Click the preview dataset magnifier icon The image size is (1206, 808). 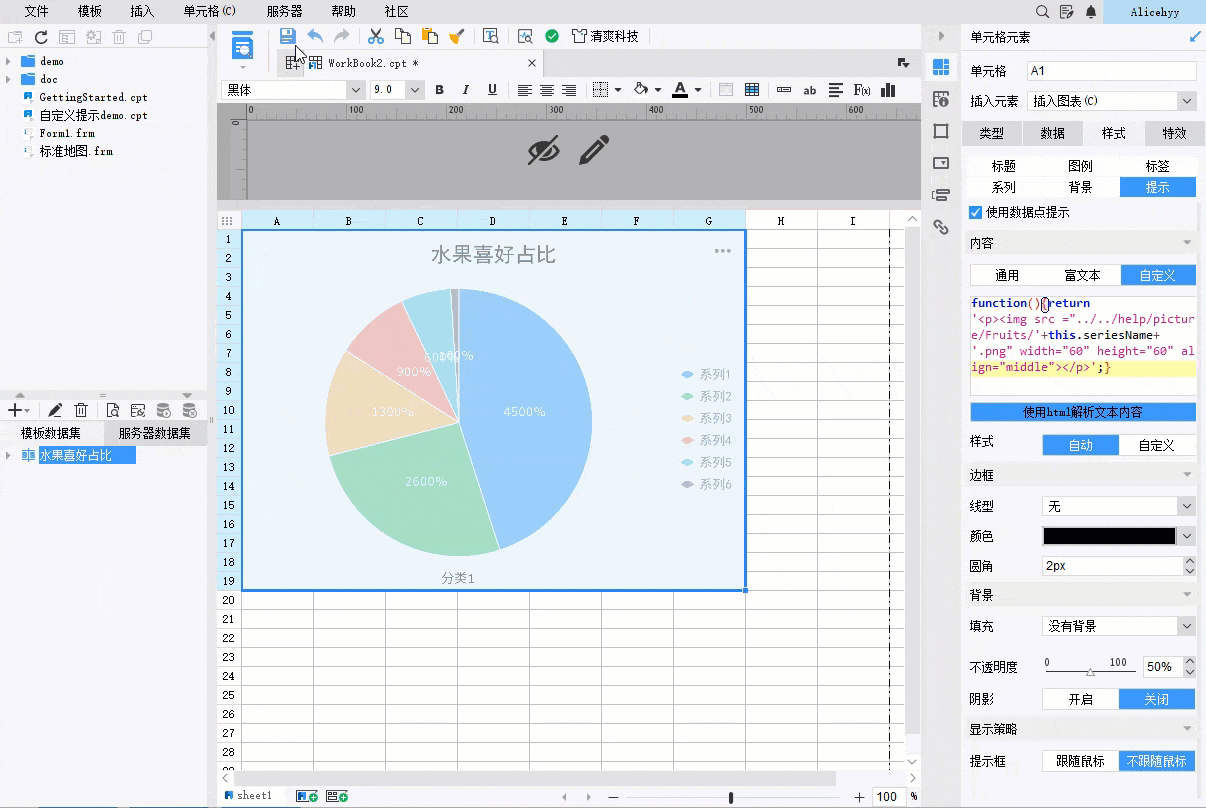[112, 410]
